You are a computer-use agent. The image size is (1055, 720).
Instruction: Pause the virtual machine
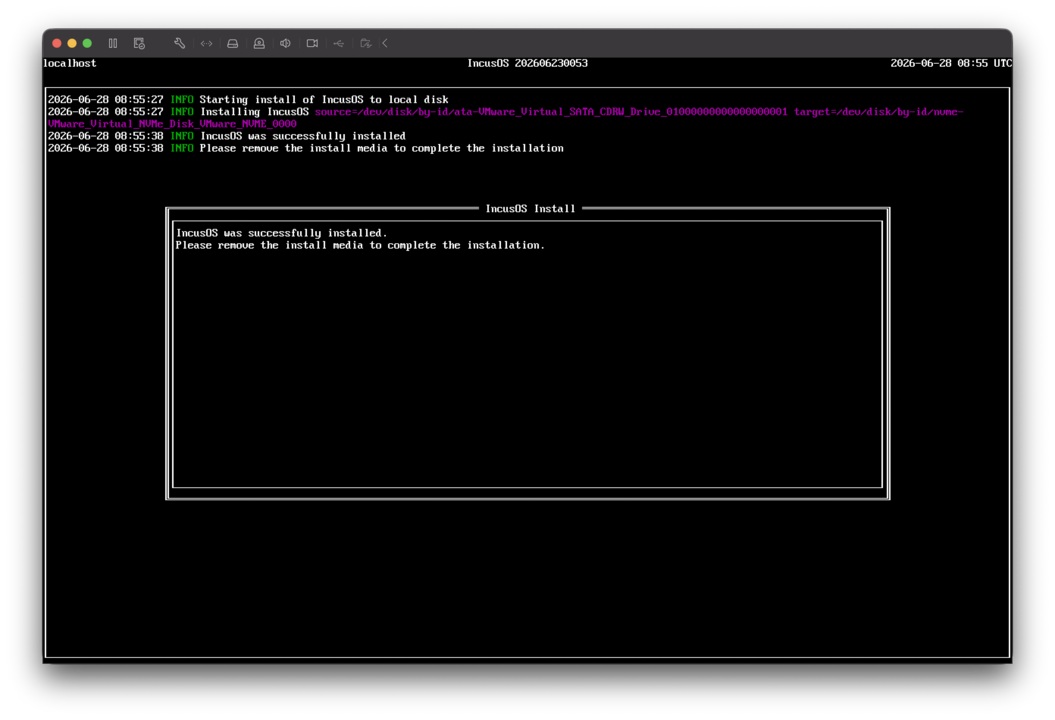point(113,43)
